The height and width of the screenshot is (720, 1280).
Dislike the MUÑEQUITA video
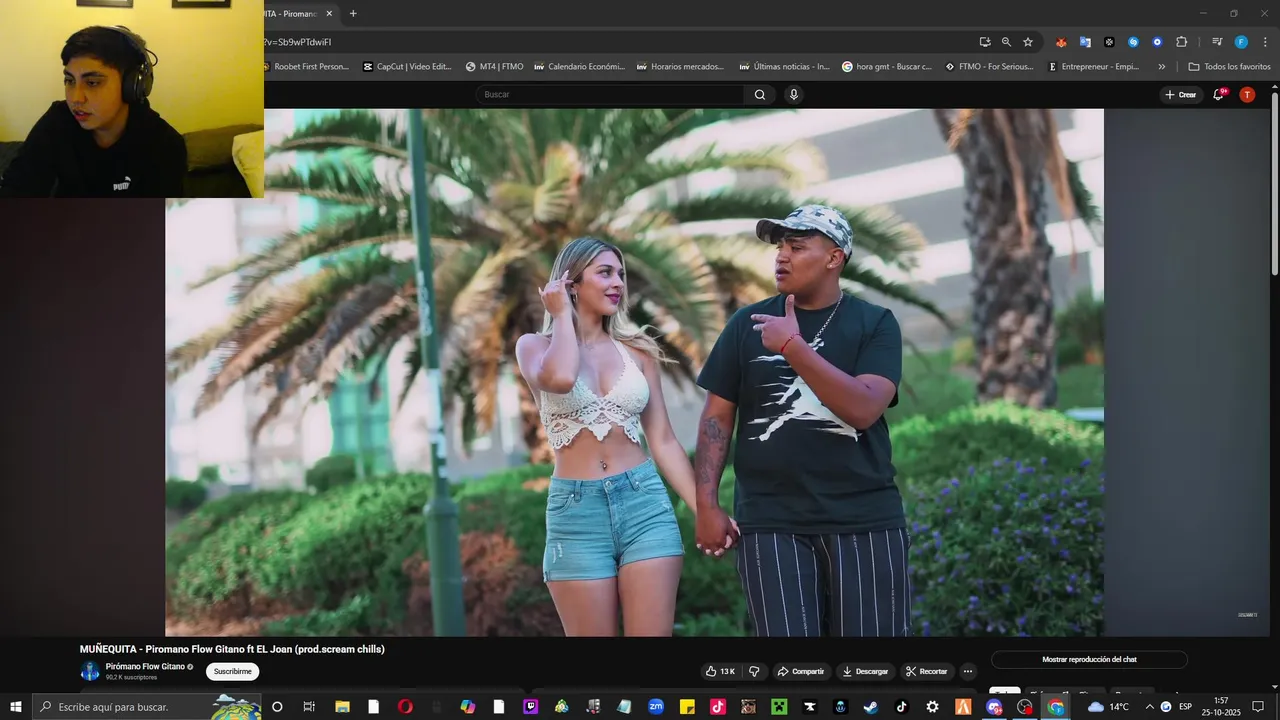[x=755, y=671]
